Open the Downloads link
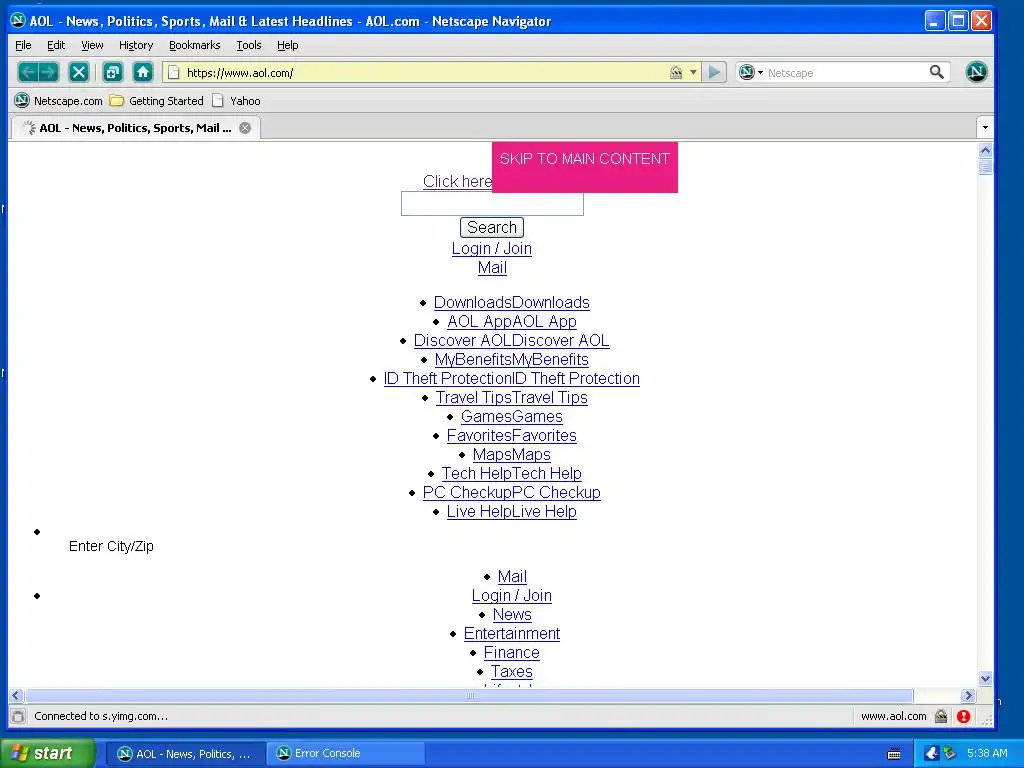 tap(511, 302)
